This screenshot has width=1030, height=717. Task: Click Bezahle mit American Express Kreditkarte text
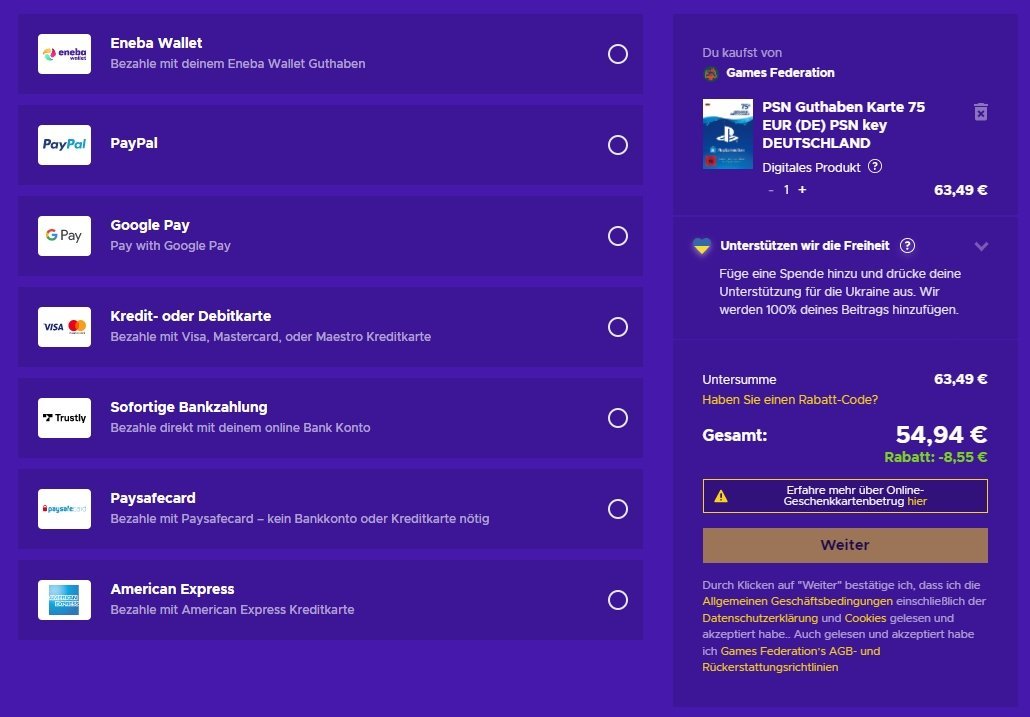[x=233, y=609]
